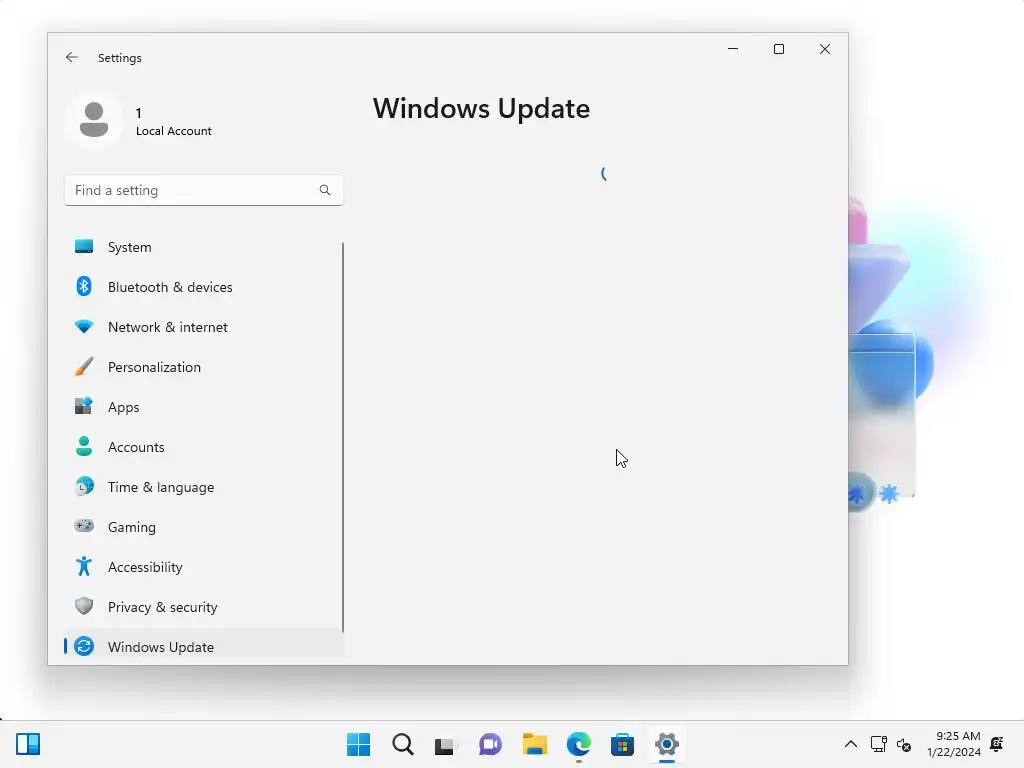This screenshot has width=1024, height=768.
Task: Click the Settings gear taskbar icon
Action: tap(667, 744)
